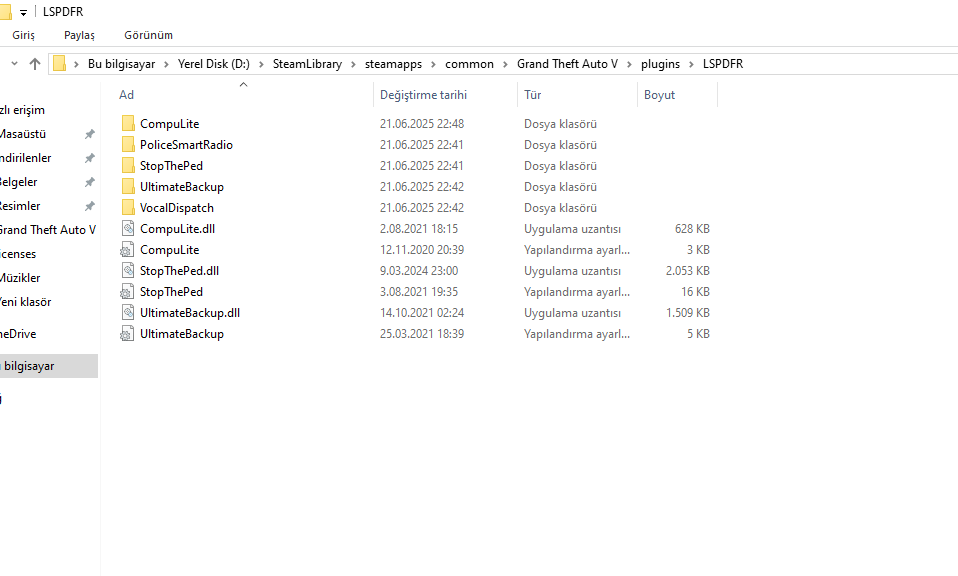Click the UltimateBackup configuration file icon
958x576 pixels.
127,334
